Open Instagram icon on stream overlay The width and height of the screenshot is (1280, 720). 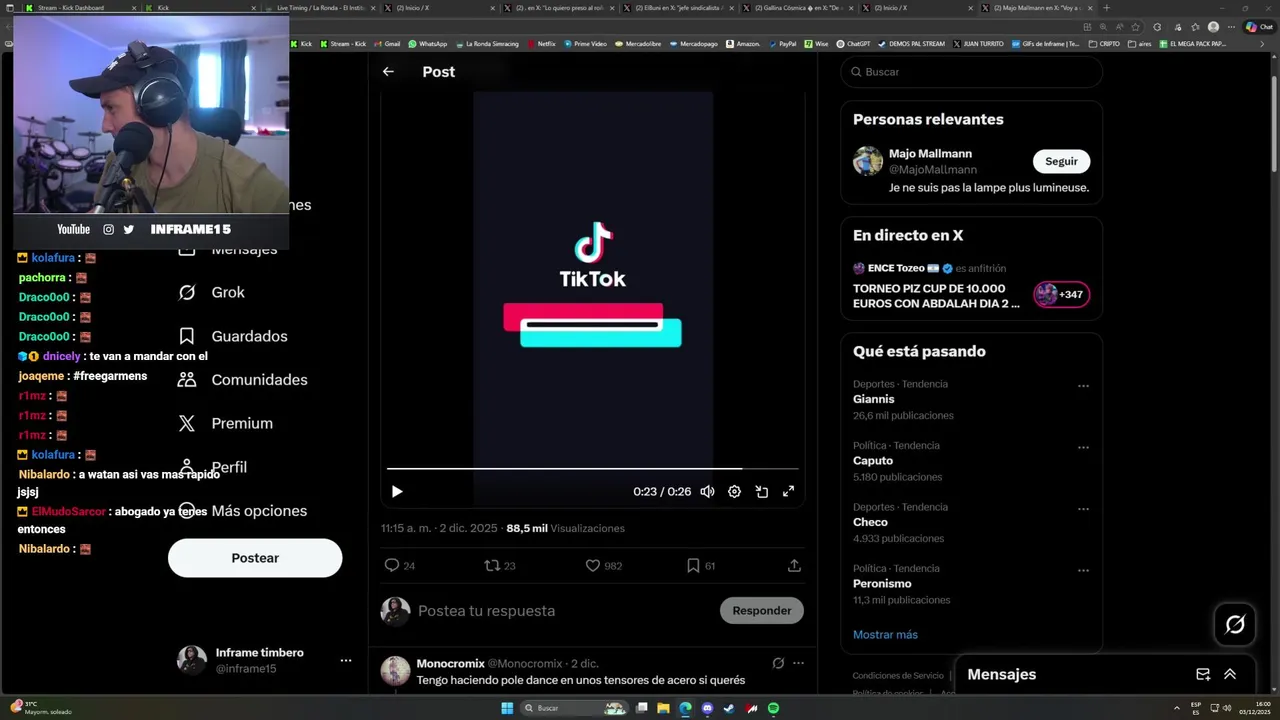108,230
